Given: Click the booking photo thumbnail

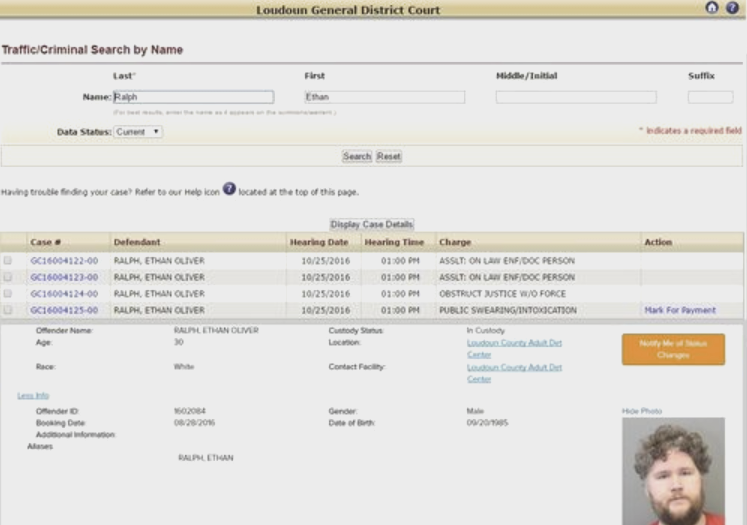Looking at the screenshot, I should 673,471.
